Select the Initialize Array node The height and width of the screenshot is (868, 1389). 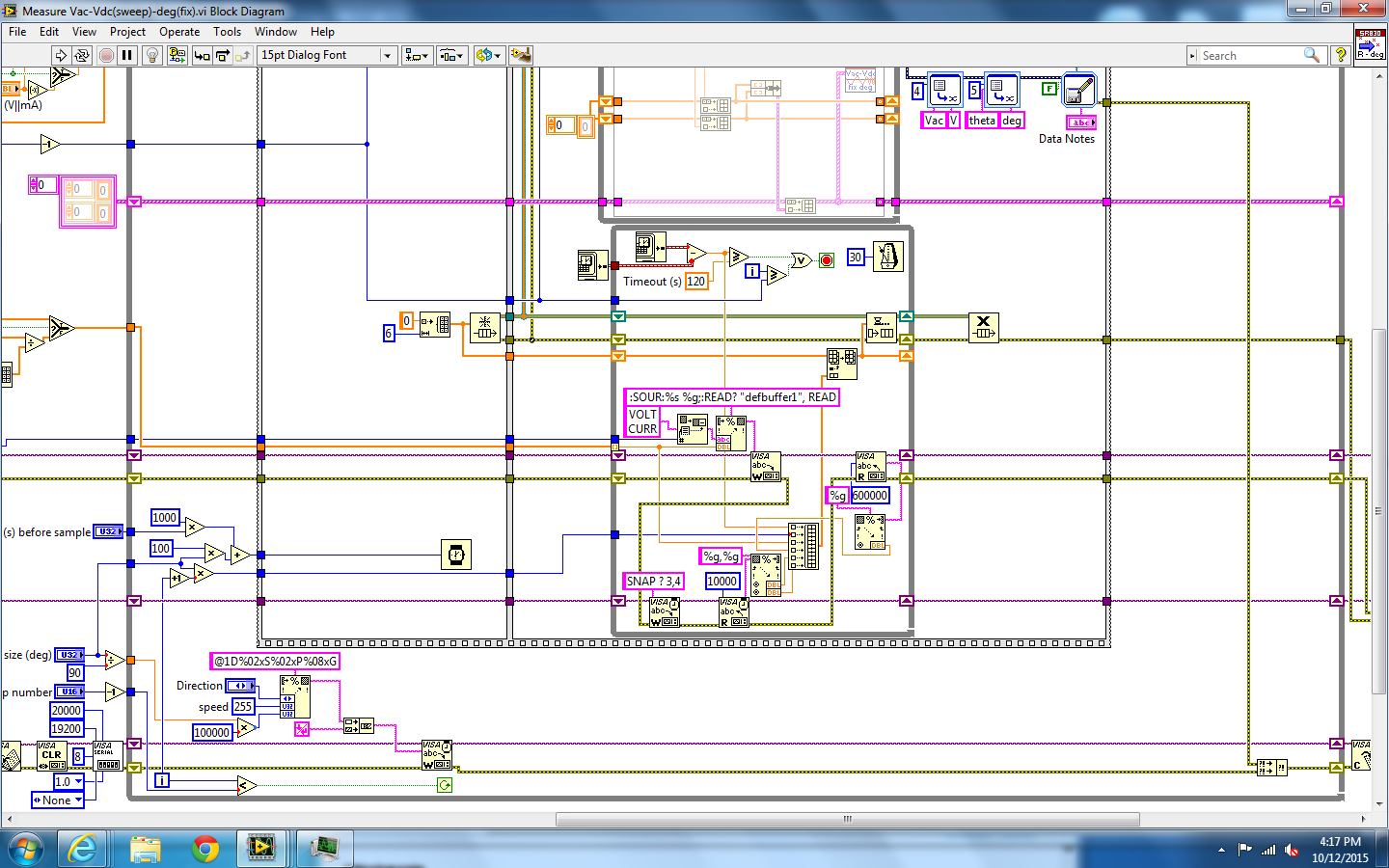(x=435, y=325)
